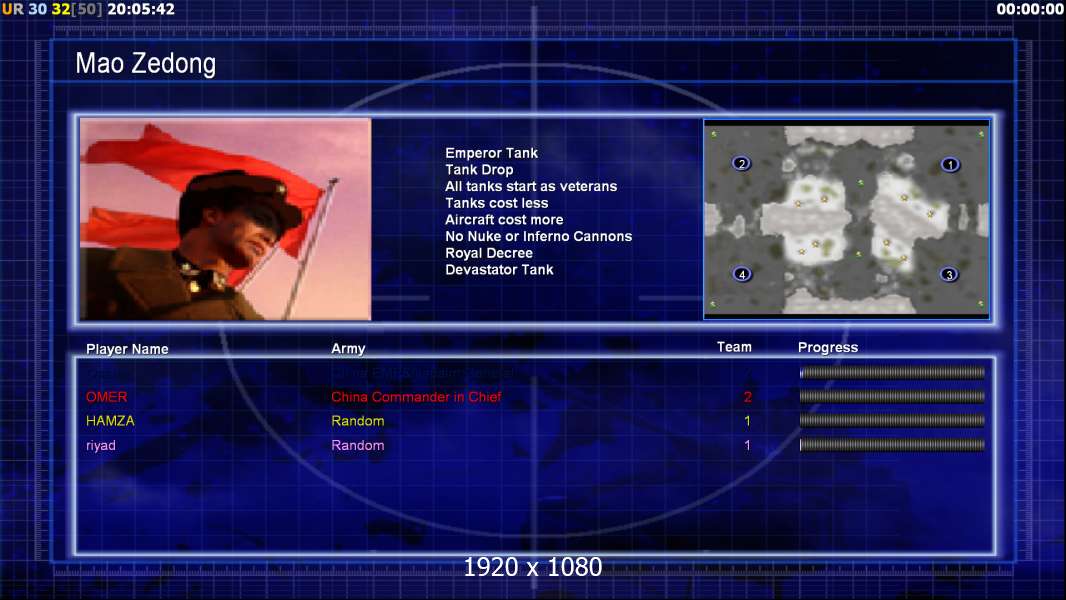Click the "Tank Drop" ability text
This screenshot has width=1066, height=600.
click(x=479, y=170)
